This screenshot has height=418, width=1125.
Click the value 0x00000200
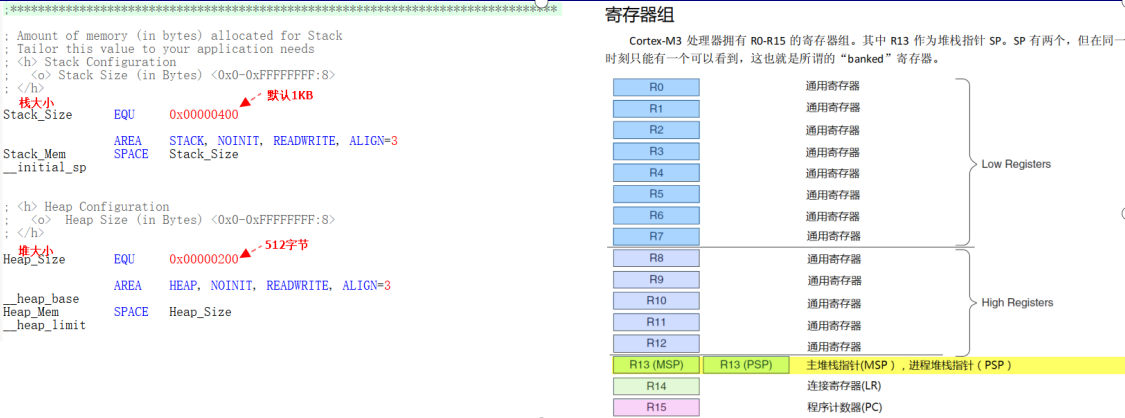(204, 260)
